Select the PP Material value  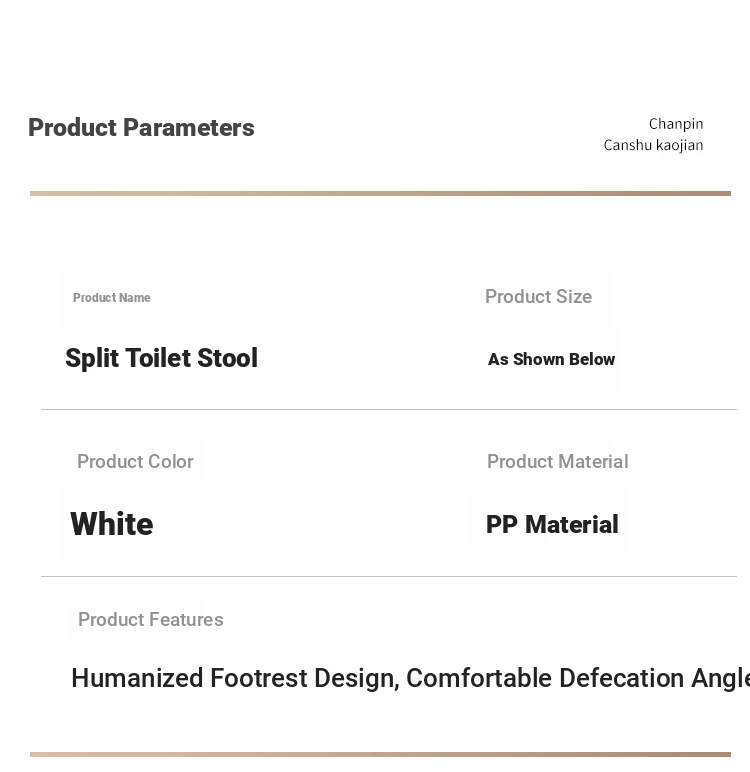[552, 524]
